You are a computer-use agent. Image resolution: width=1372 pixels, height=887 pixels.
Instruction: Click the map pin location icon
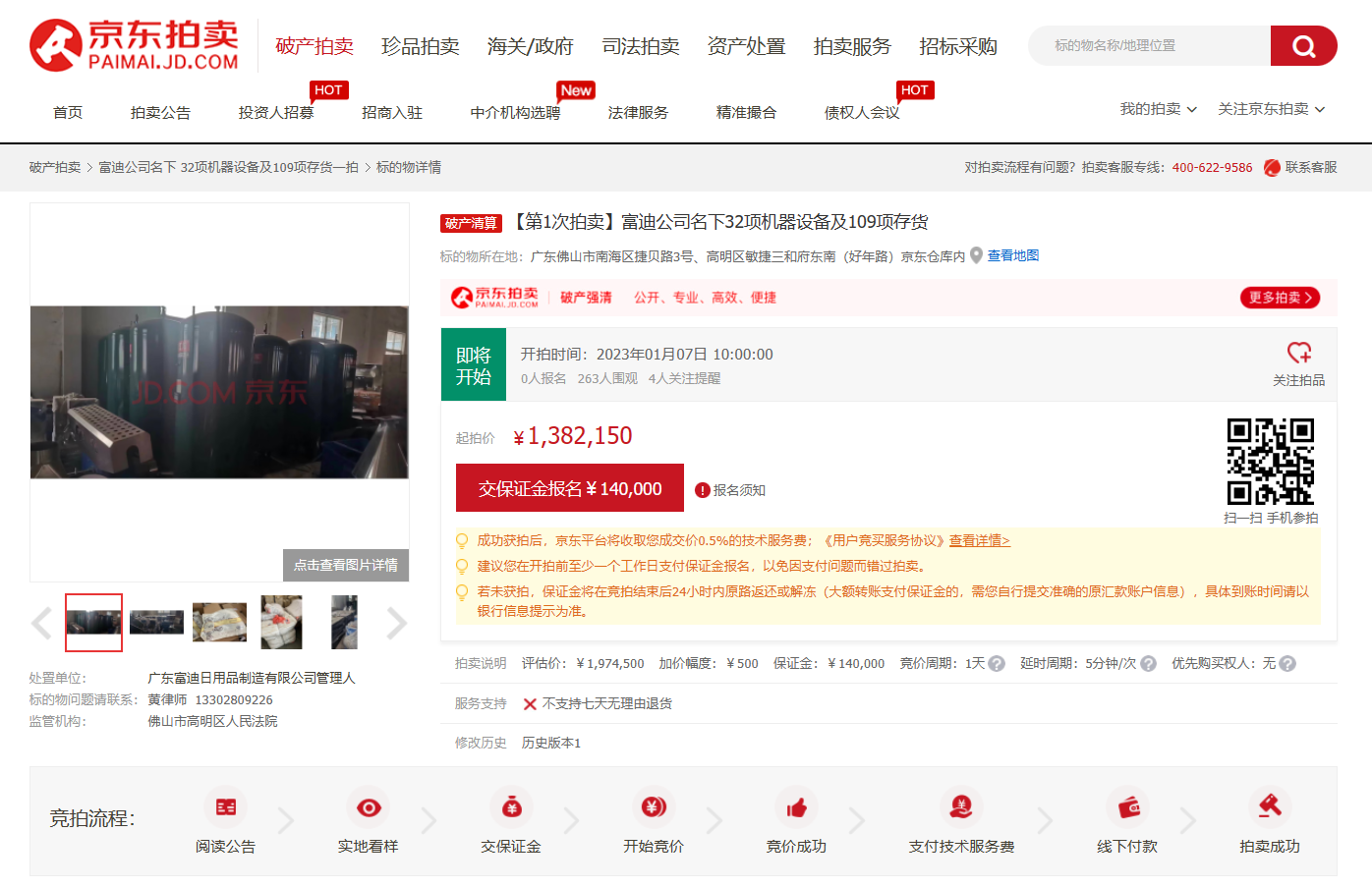coord(976,255)
